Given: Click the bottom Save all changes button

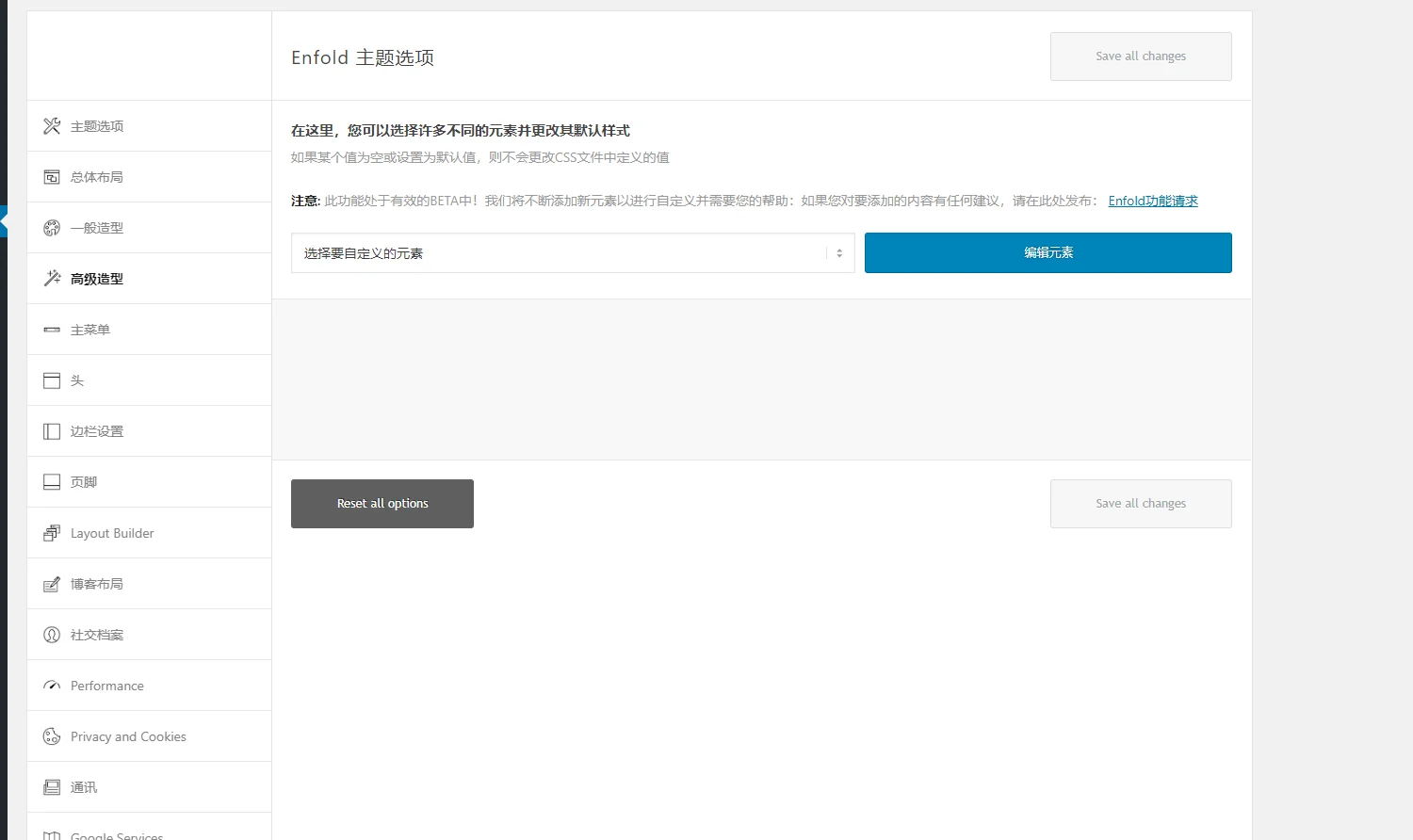Looking at the screenshot, I should pyautogui.click(x=1141, y=504).
